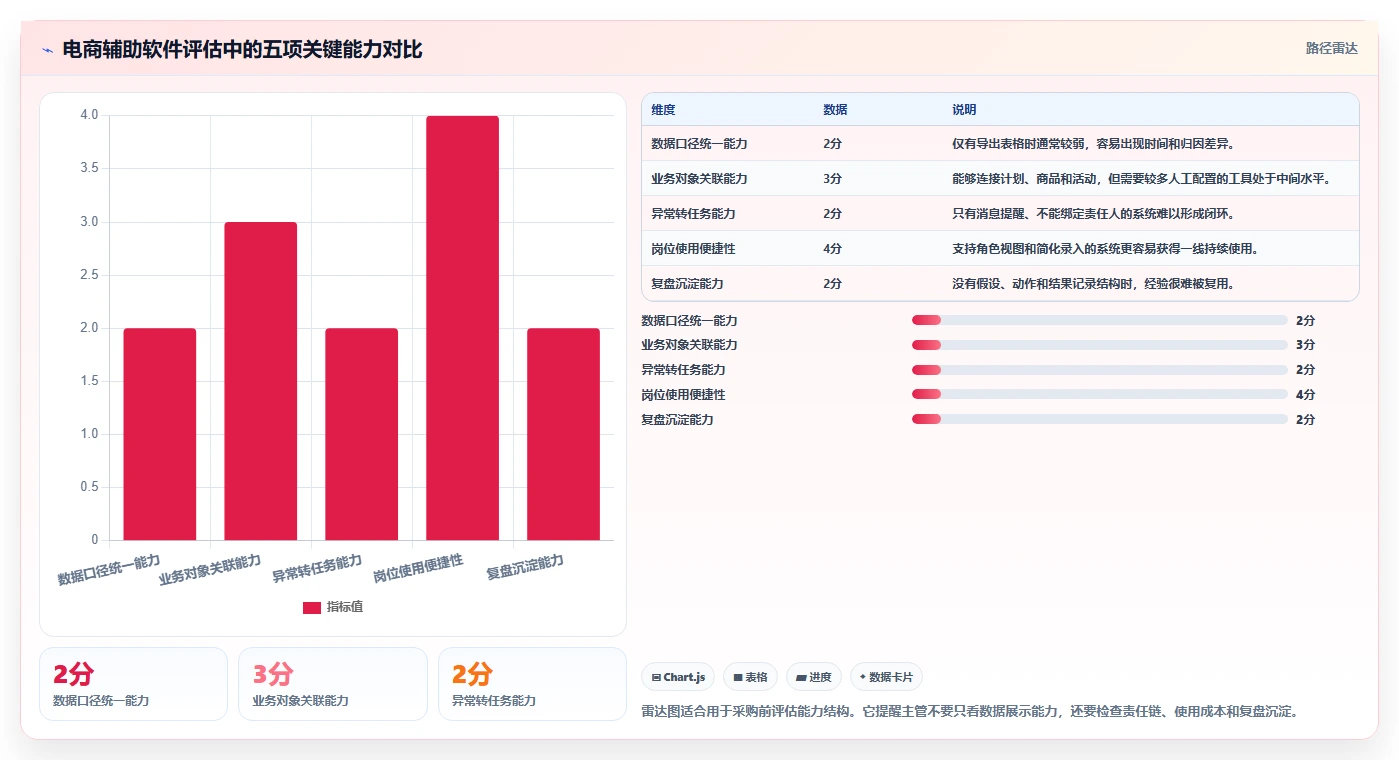This screenshot has height=760, width=1399.
Task: Click progress bar for 异常转任务能力
Action: click(1099, 370)
